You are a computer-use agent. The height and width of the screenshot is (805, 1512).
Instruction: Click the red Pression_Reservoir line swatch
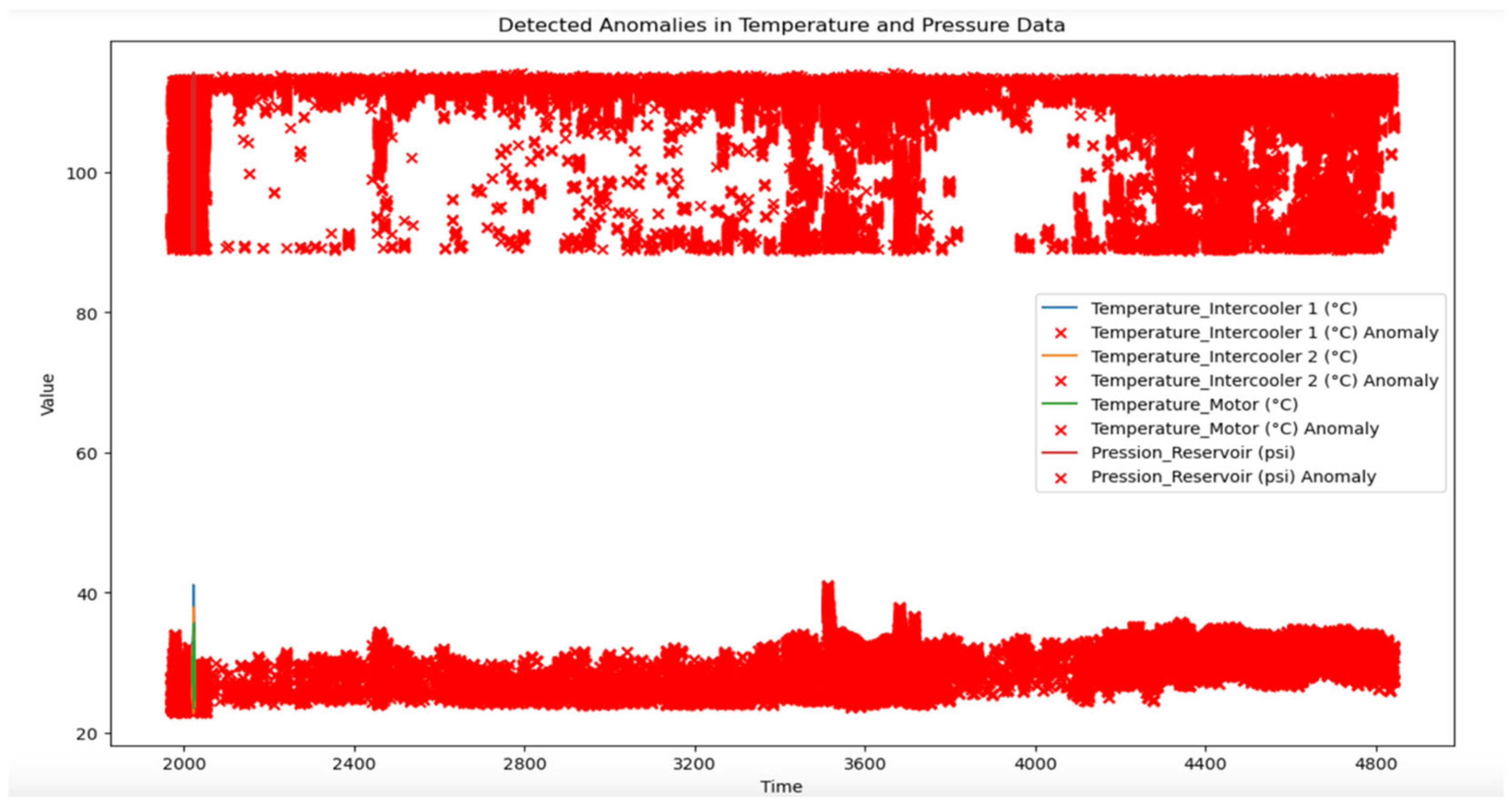(x=1060, y=452)
